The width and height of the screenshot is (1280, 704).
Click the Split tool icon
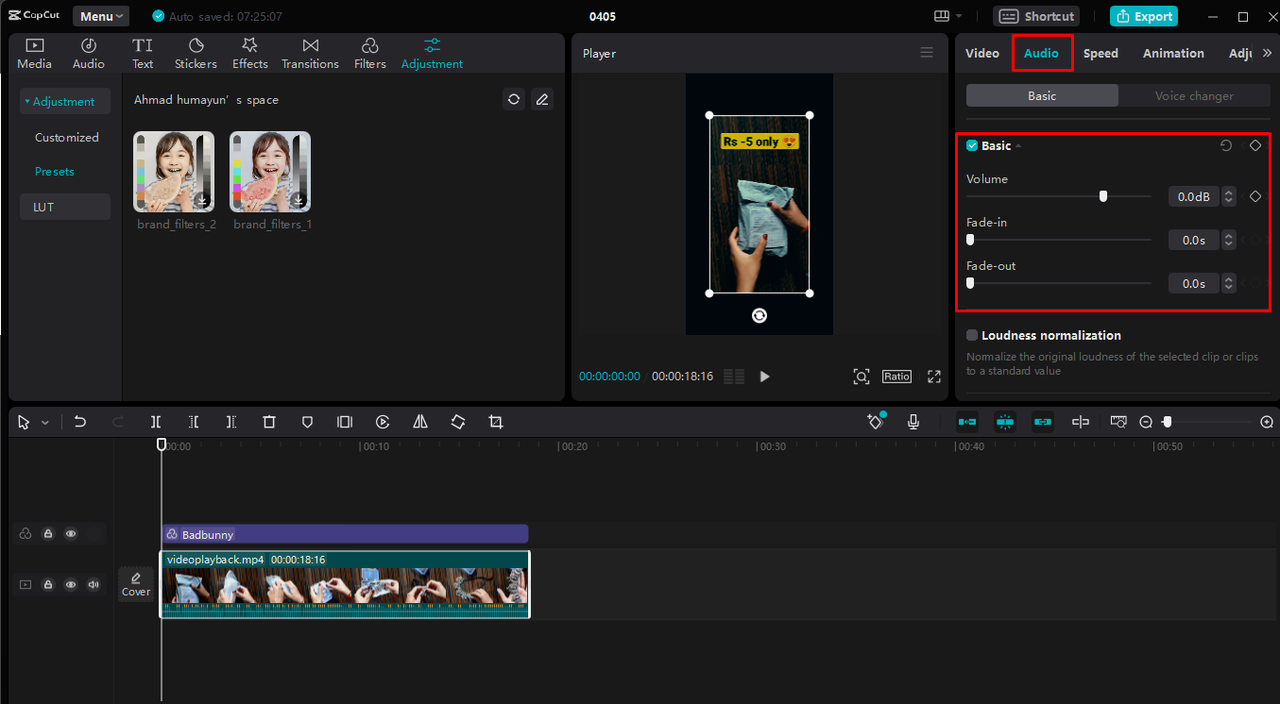click(x=156, y=422)
